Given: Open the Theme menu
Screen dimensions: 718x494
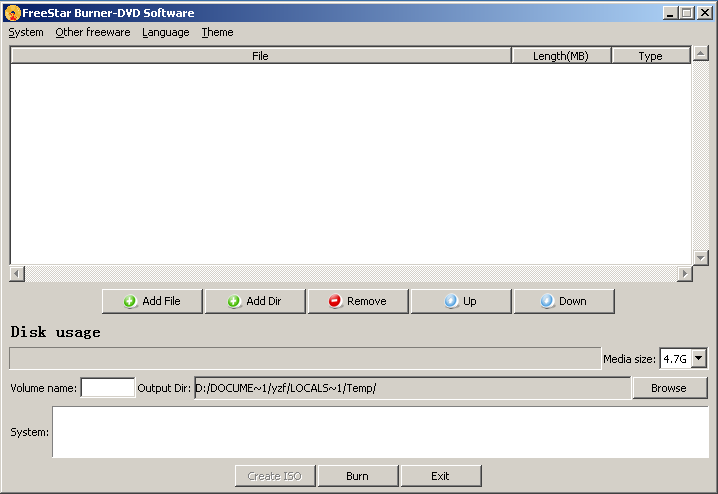Looking at the screenshot, I should (x=218, y=33).
